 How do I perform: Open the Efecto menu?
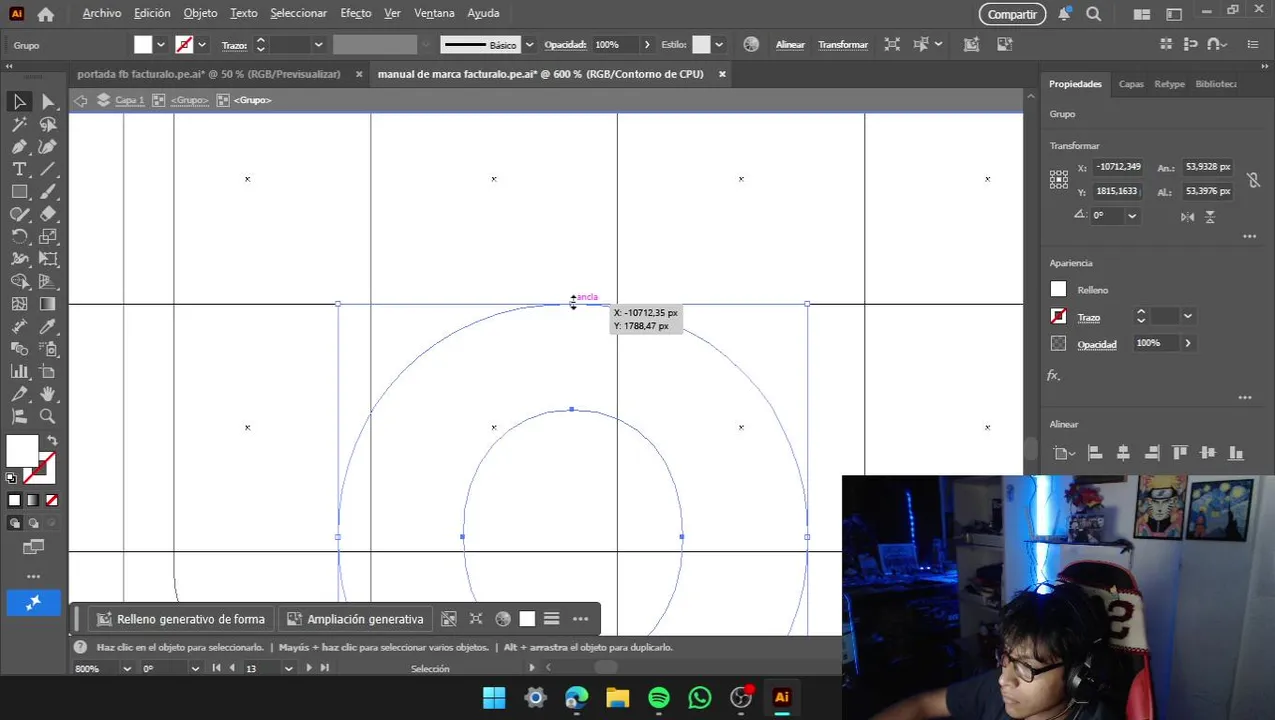(x=356, y=13)
